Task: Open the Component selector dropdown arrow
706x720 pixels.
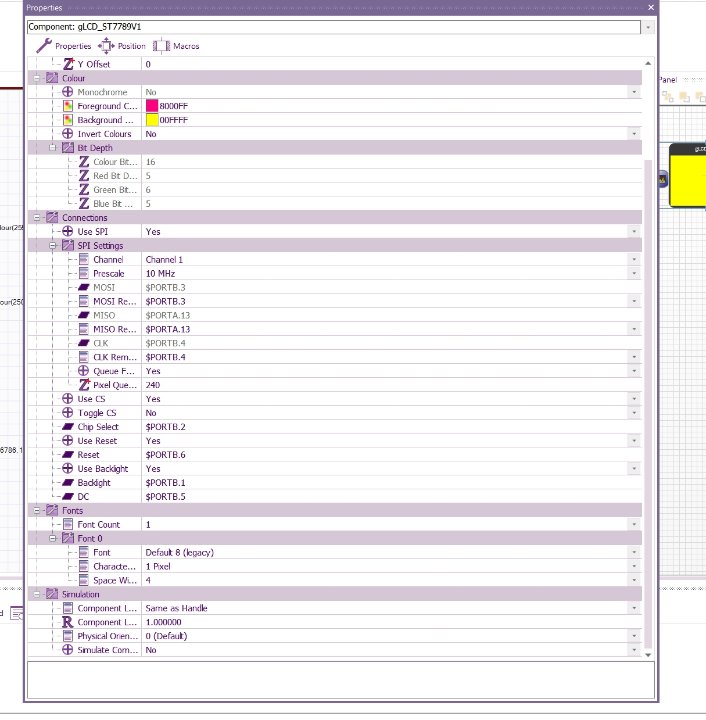Action: [x=648, y=27]
